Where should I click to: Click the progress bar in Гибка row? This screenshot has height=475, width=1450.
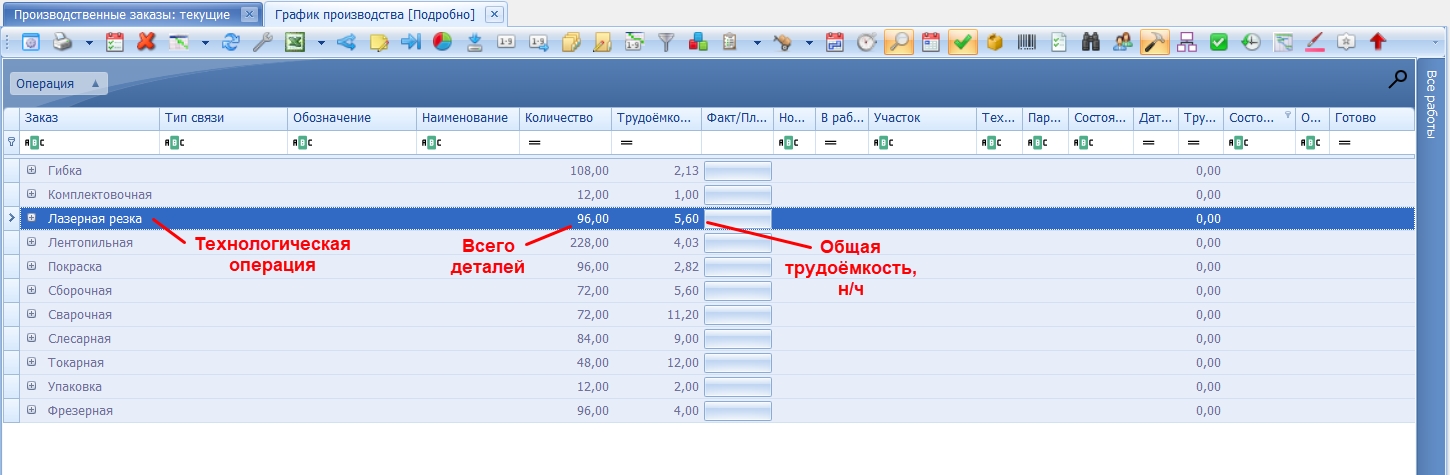click(x=738, y=171)
